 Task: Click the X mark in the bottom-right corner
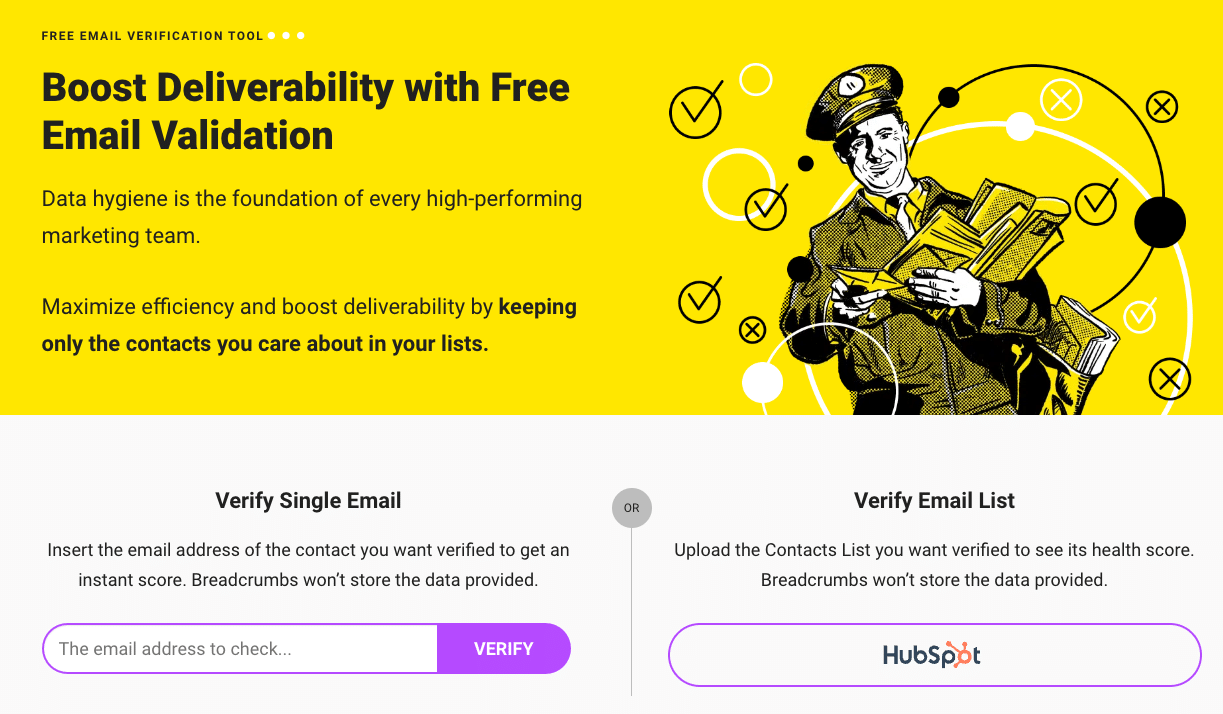tap(1169, 379)
